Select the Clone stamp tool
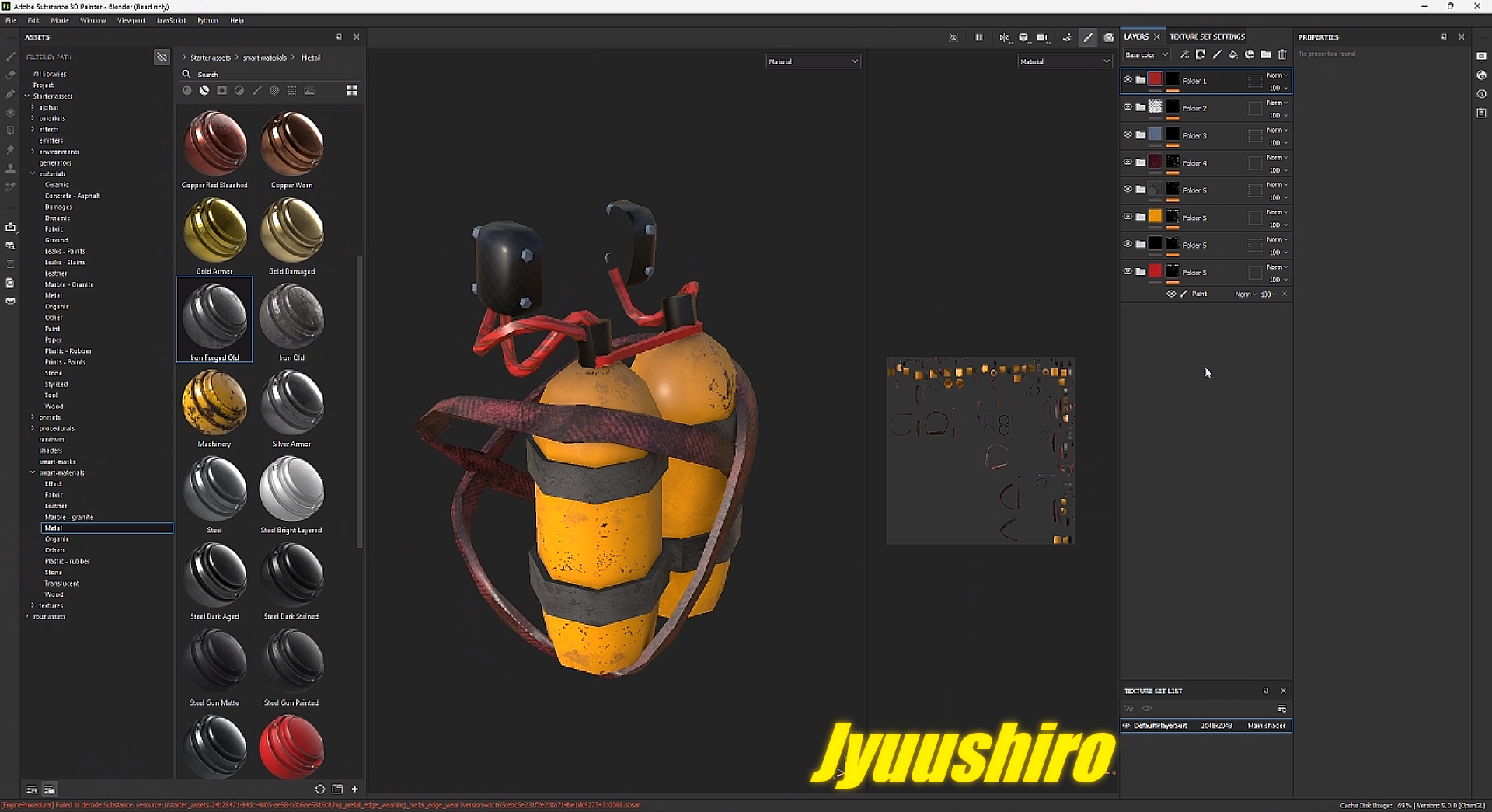Viewport: 1492px width, 812px height. 10,169
